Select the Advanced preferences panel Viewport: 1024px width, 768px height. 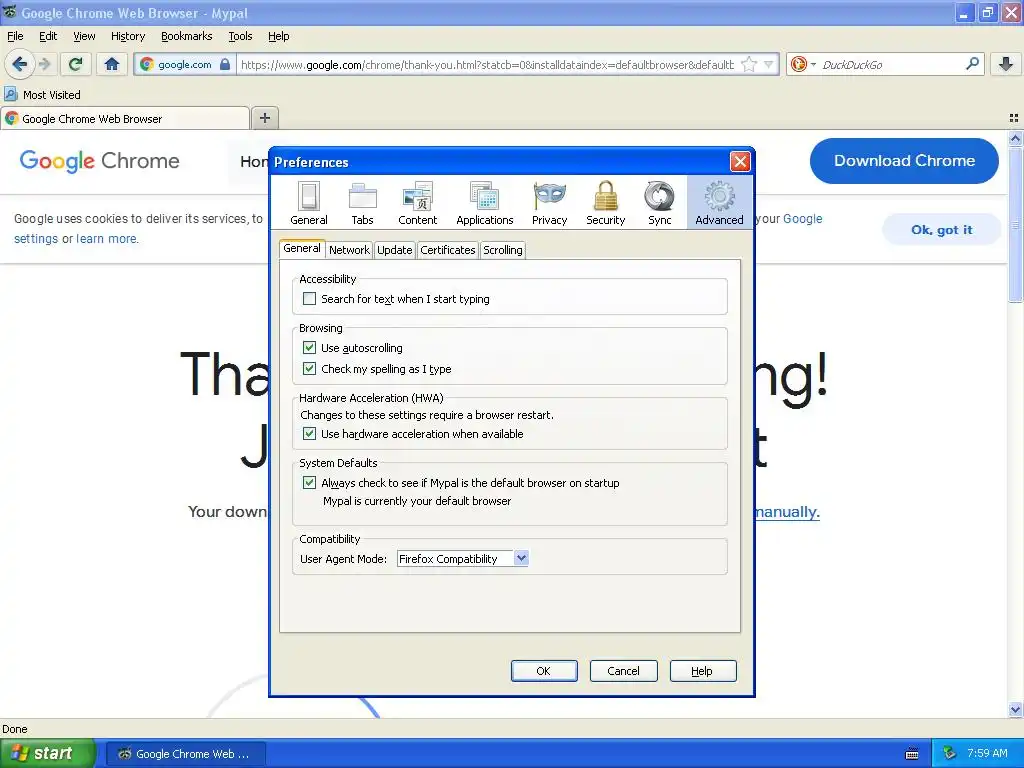tap(719, 202)
